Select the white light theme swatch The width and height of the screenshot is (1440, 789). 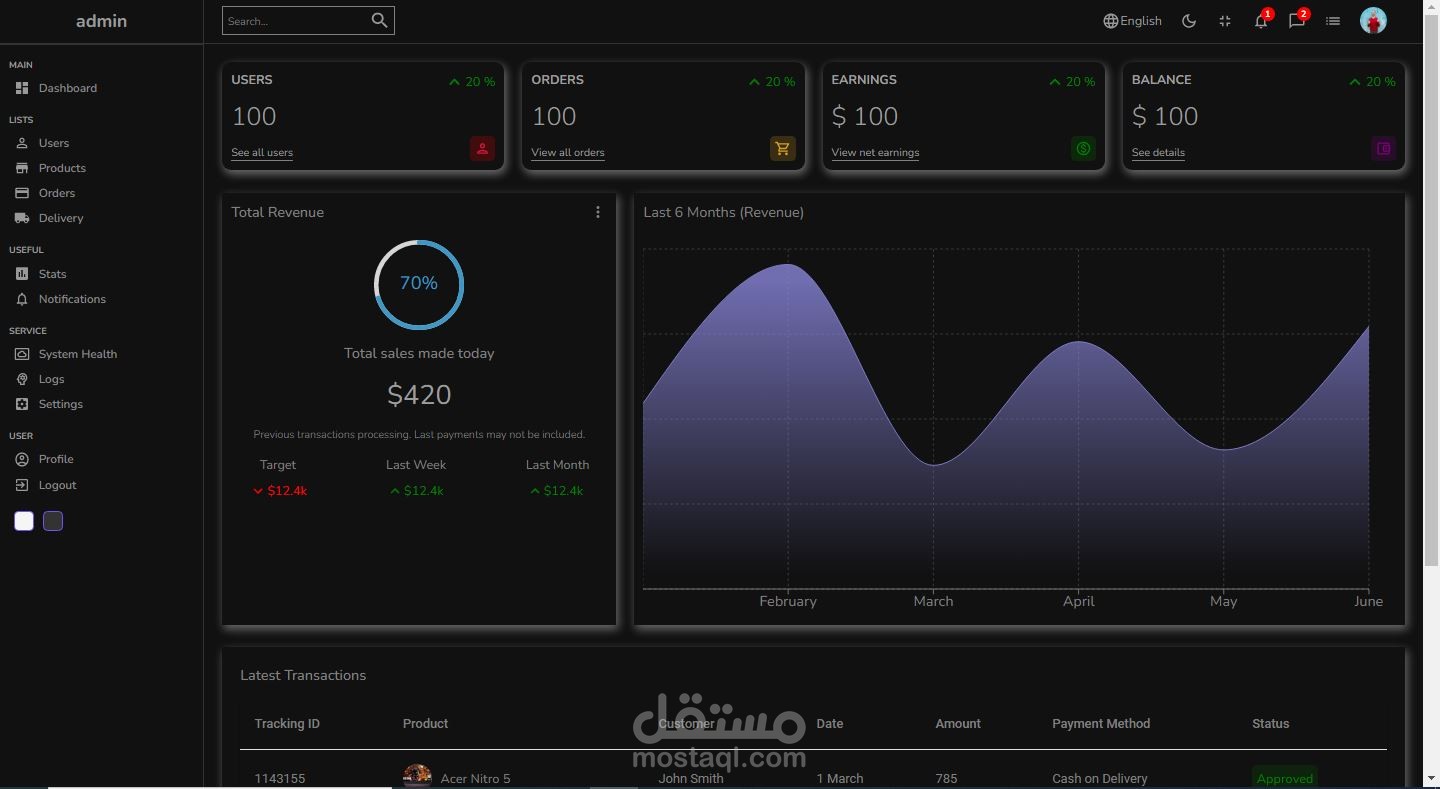24,521
